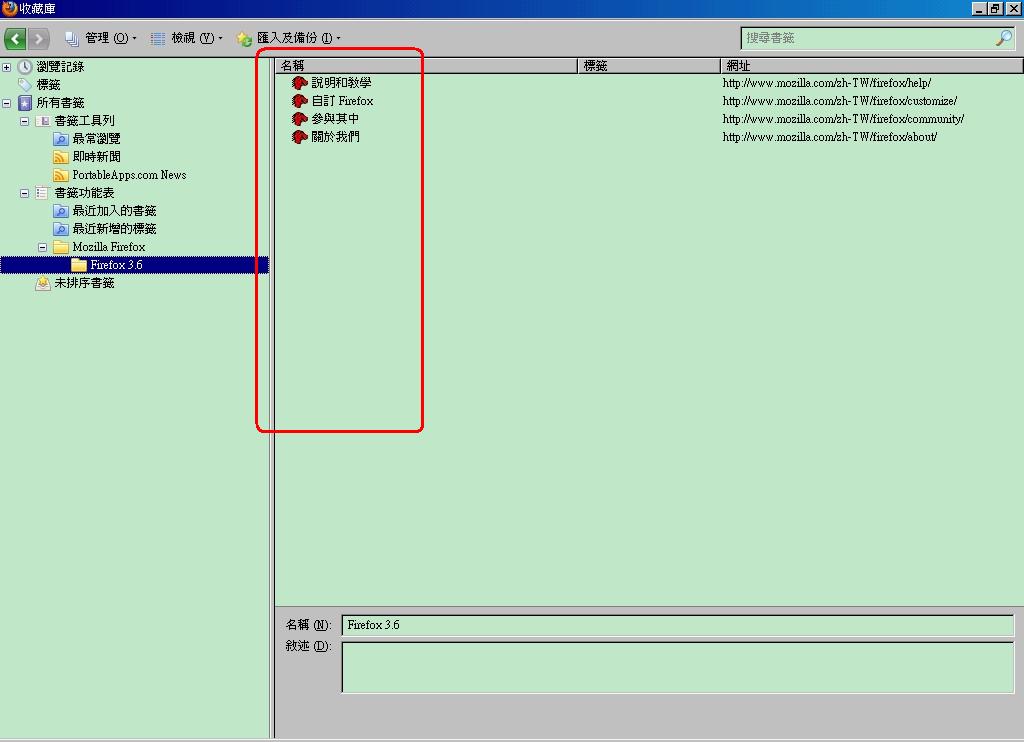
Task: Select the 最常瀏覽 smart folder
Action: pyautogui.click(x=96, y=138)
